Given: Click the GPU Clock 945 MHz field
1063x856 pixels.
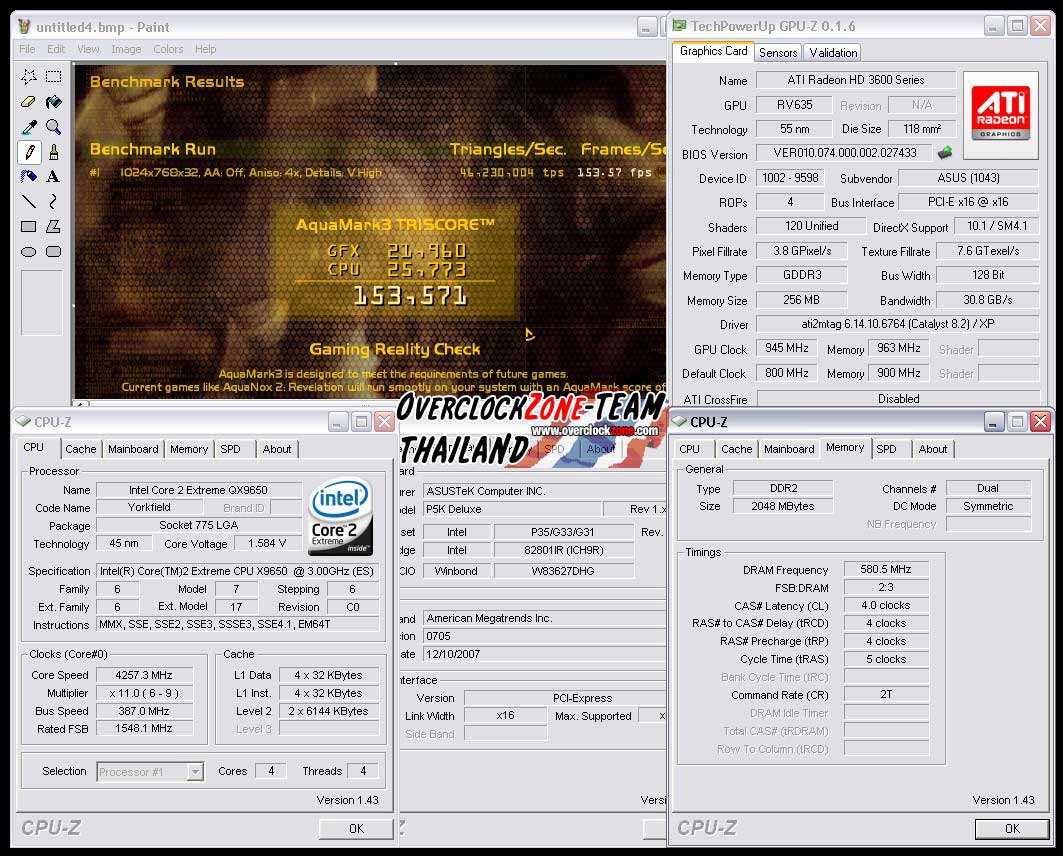Looking at the screenshot, I should 786,348.
